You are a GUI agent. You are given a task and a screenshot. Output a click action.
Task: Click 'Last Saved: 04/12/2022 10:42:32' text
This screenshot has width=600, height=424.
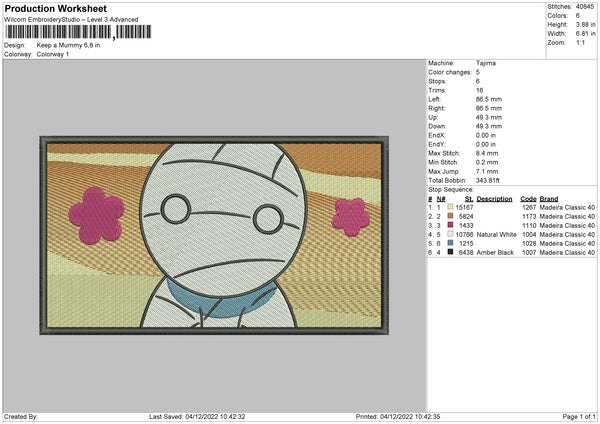point(197,417)
